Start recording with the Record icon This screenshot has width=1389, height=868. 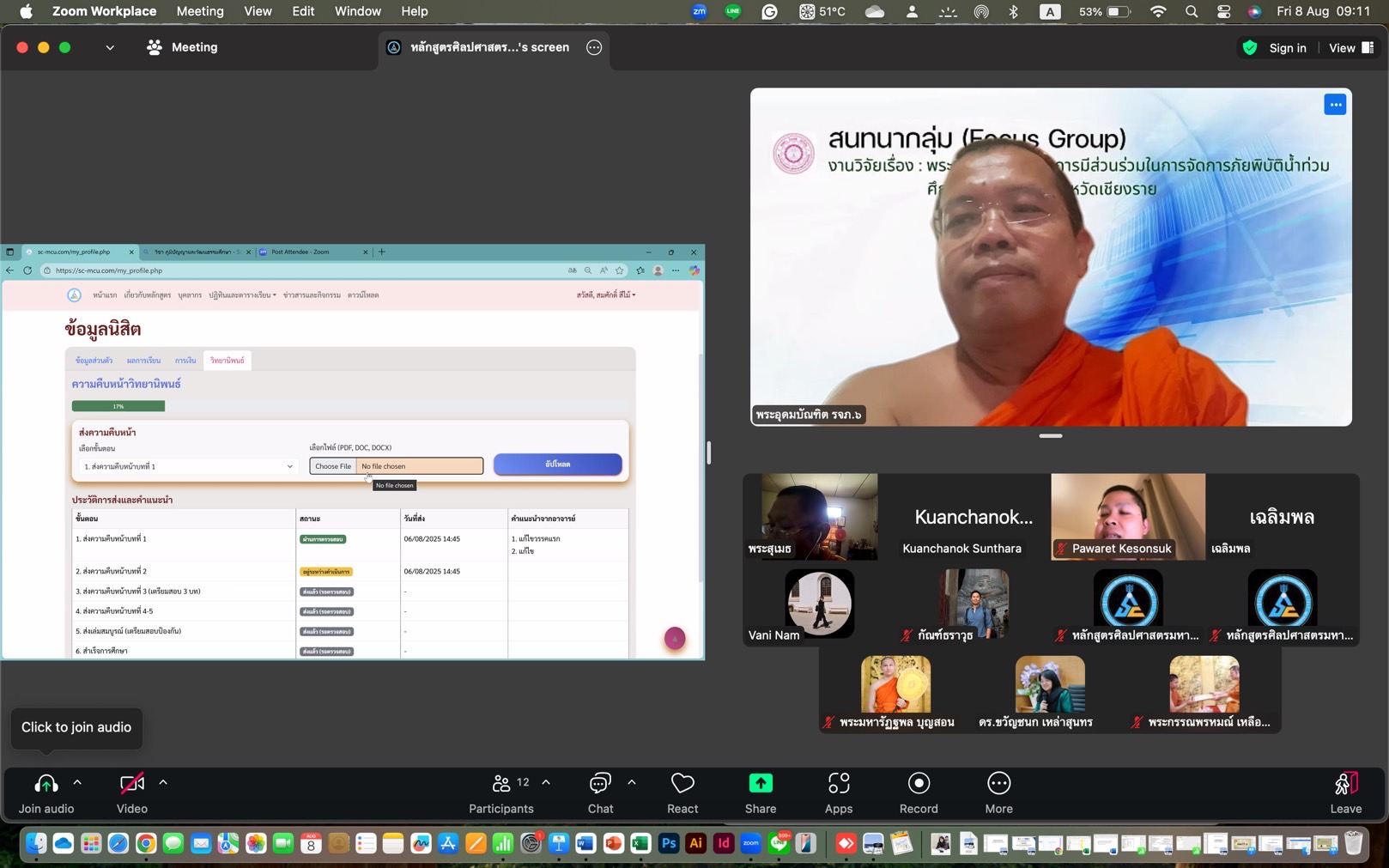(919, 783)
